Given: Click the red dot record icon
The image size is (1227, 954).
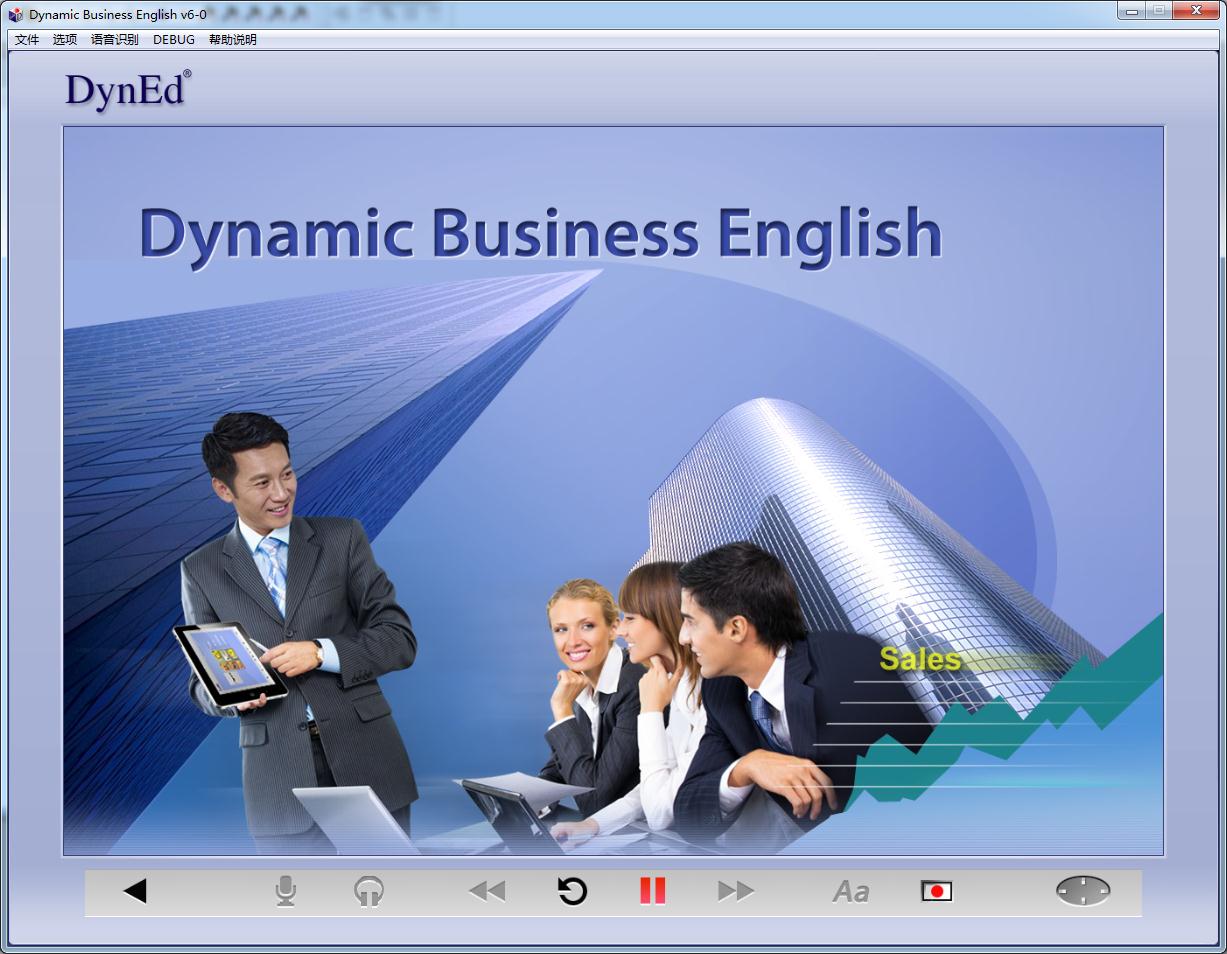Looking at the screenshot, I should [x=937, y=891].
